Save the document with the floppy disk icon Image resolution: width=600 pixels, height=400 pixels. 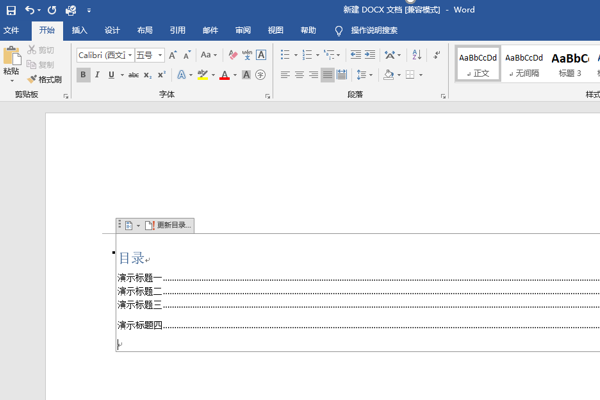click(x=11, y=10)
